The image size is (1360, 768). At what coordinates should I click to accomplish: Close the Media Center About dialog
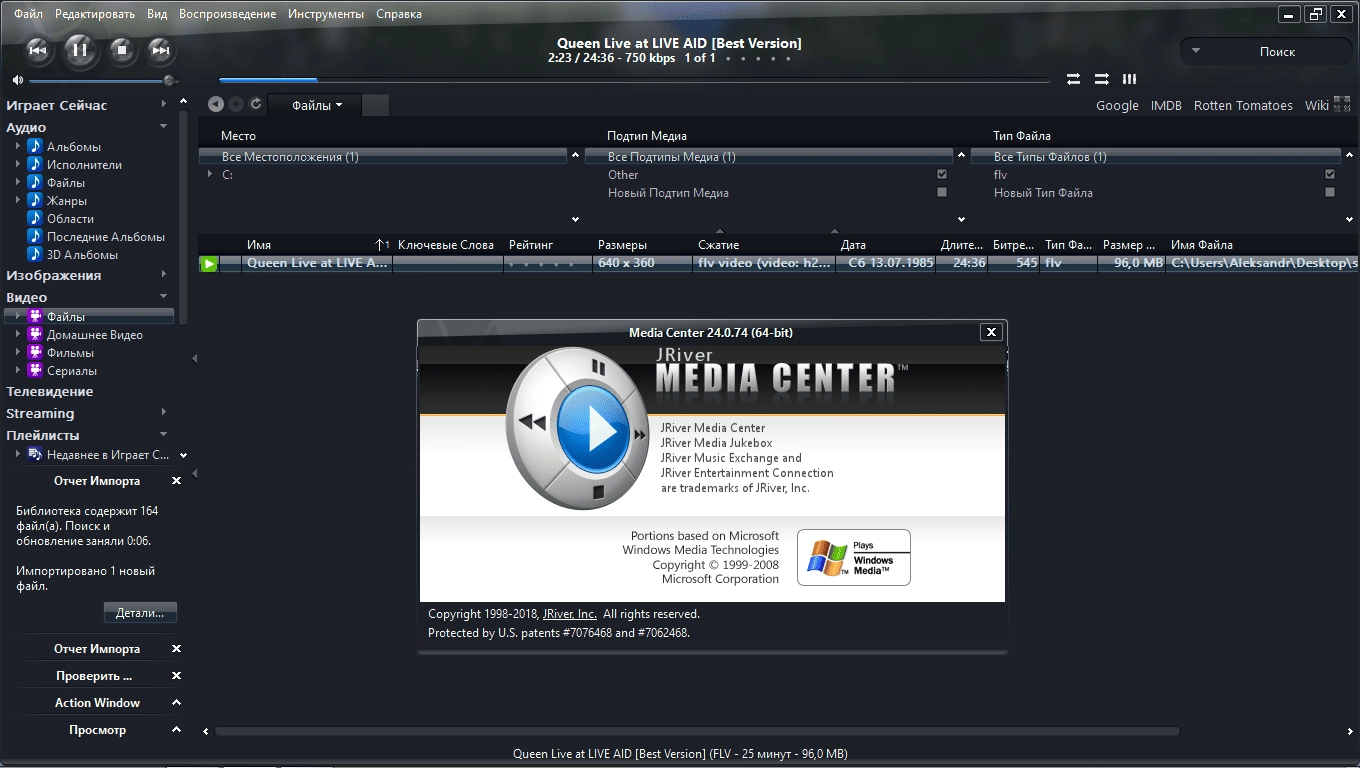click(x=991, y=332)
